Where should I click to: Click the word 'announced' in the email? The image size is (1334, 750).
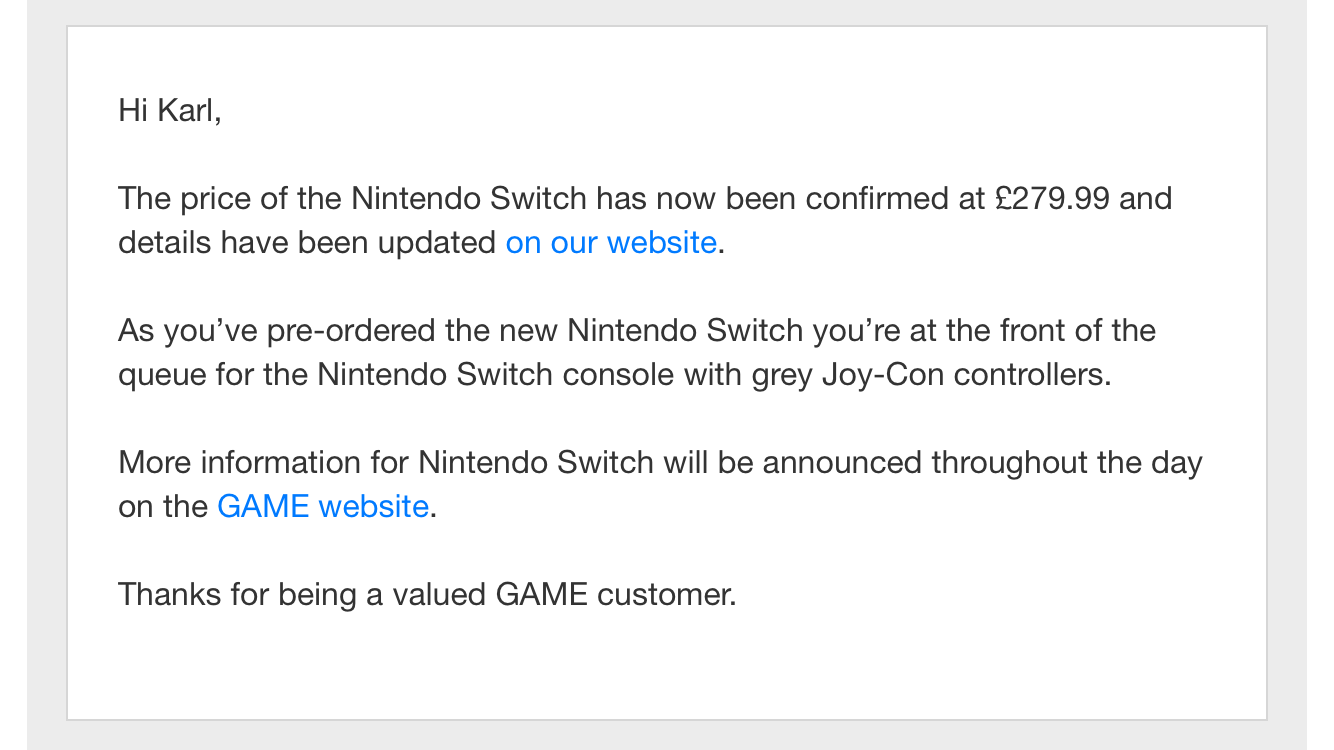click(x=843, y=463)
